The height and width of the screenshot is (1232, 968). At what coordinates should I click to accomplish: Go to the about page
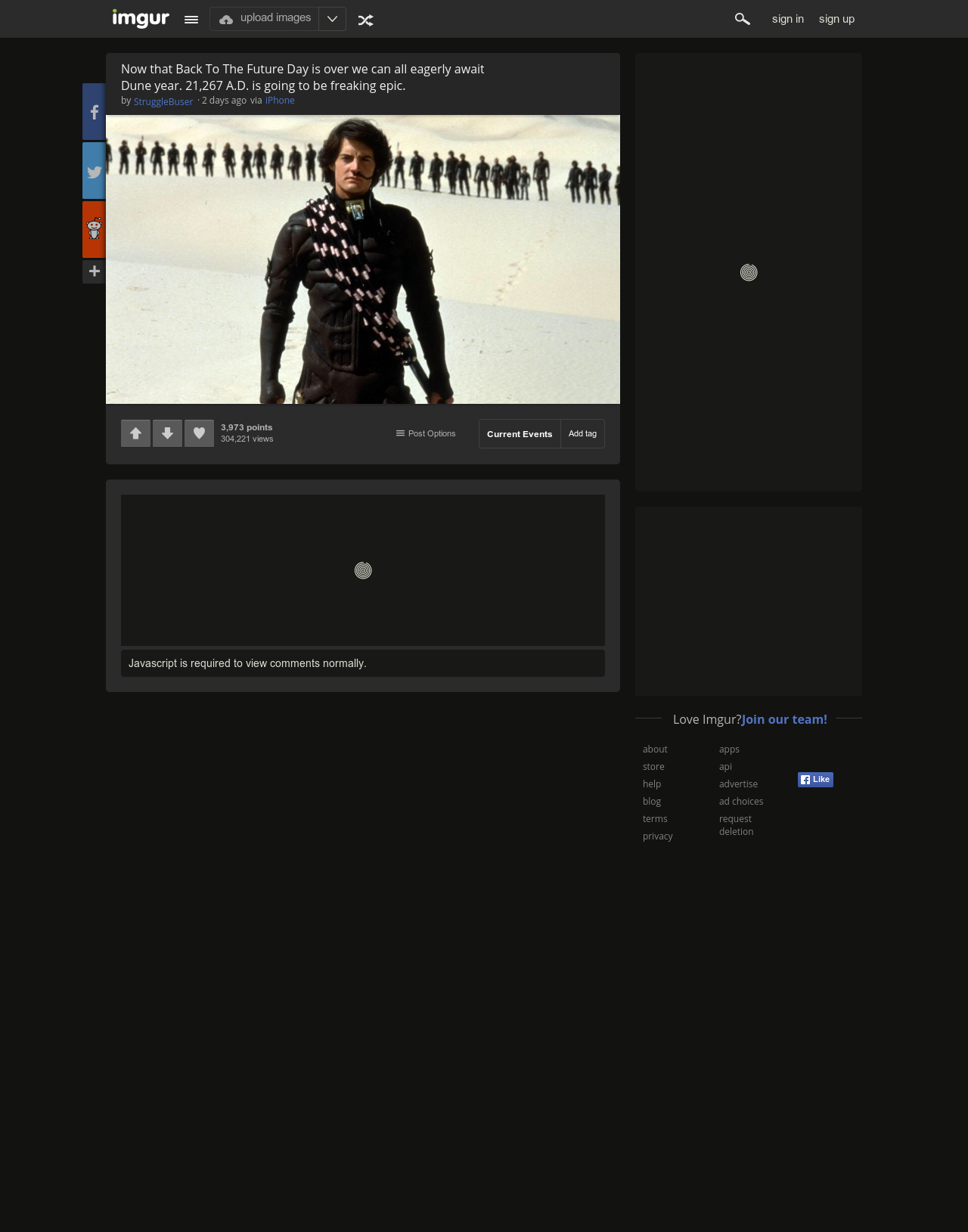coord(655,749)
